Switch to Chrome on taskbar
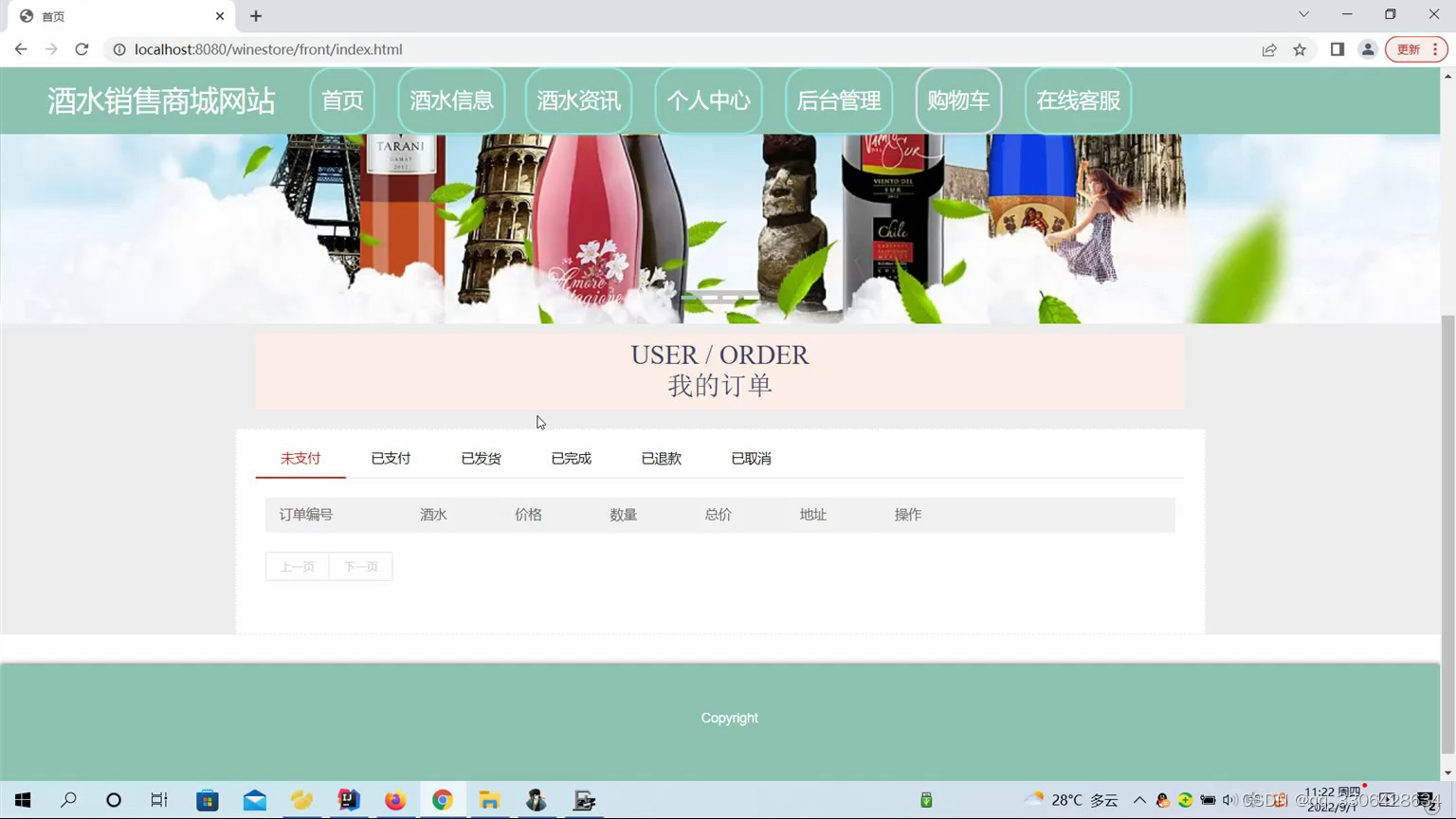This screenshot has height=819, width=1456. tap(442, 800)
